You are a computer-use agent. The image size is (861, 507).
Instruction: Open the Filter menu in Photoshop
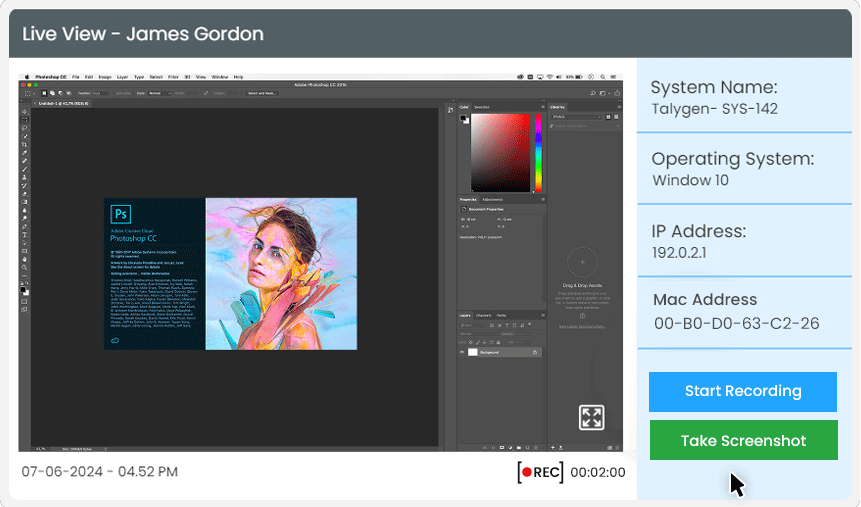tap(173, 77)
